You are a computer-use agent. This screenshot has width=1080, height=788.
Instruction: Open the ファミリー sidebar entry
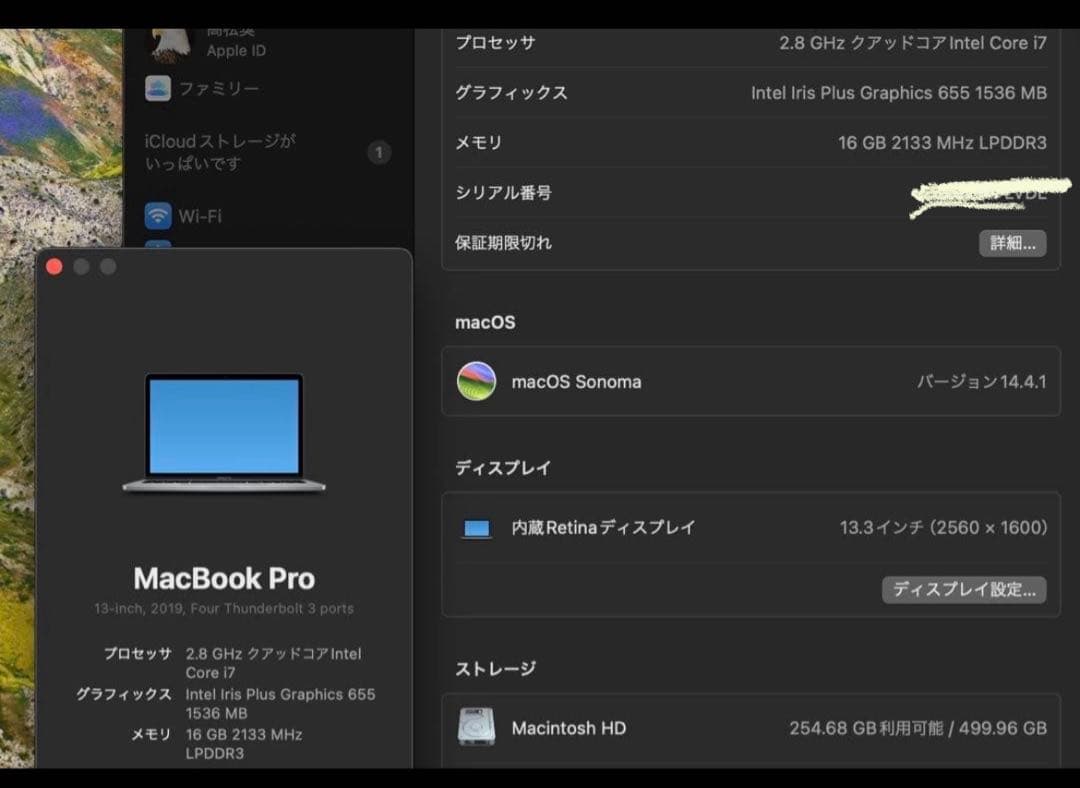tap(219, 88)
